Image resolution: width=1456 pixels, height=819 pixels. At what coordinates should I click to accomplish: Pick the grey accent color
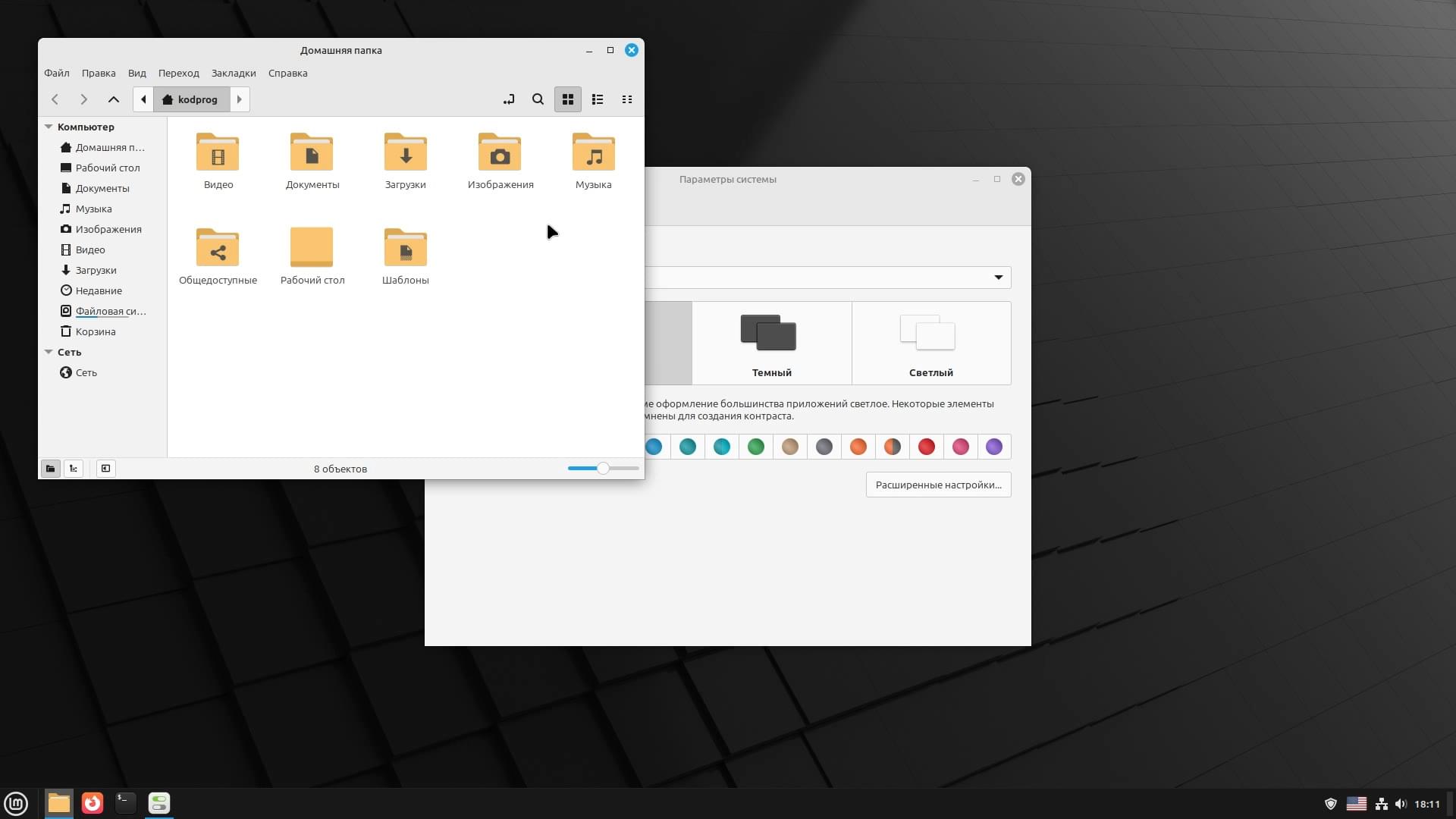pyautogui.click(x=824, y=447)
